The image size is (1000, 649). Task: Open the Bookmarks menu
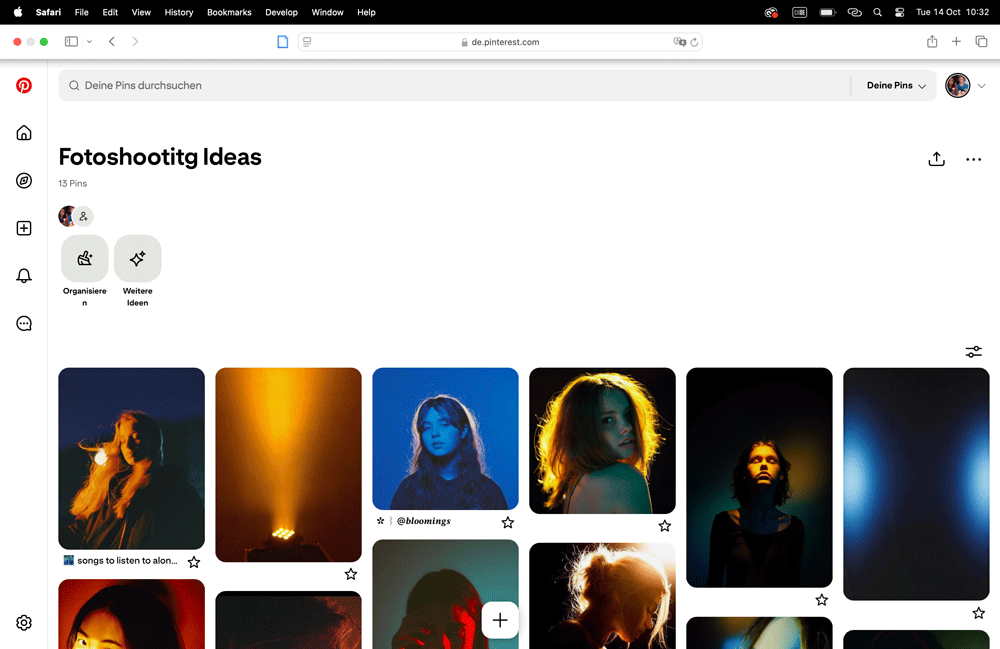[x=229, y=12]
